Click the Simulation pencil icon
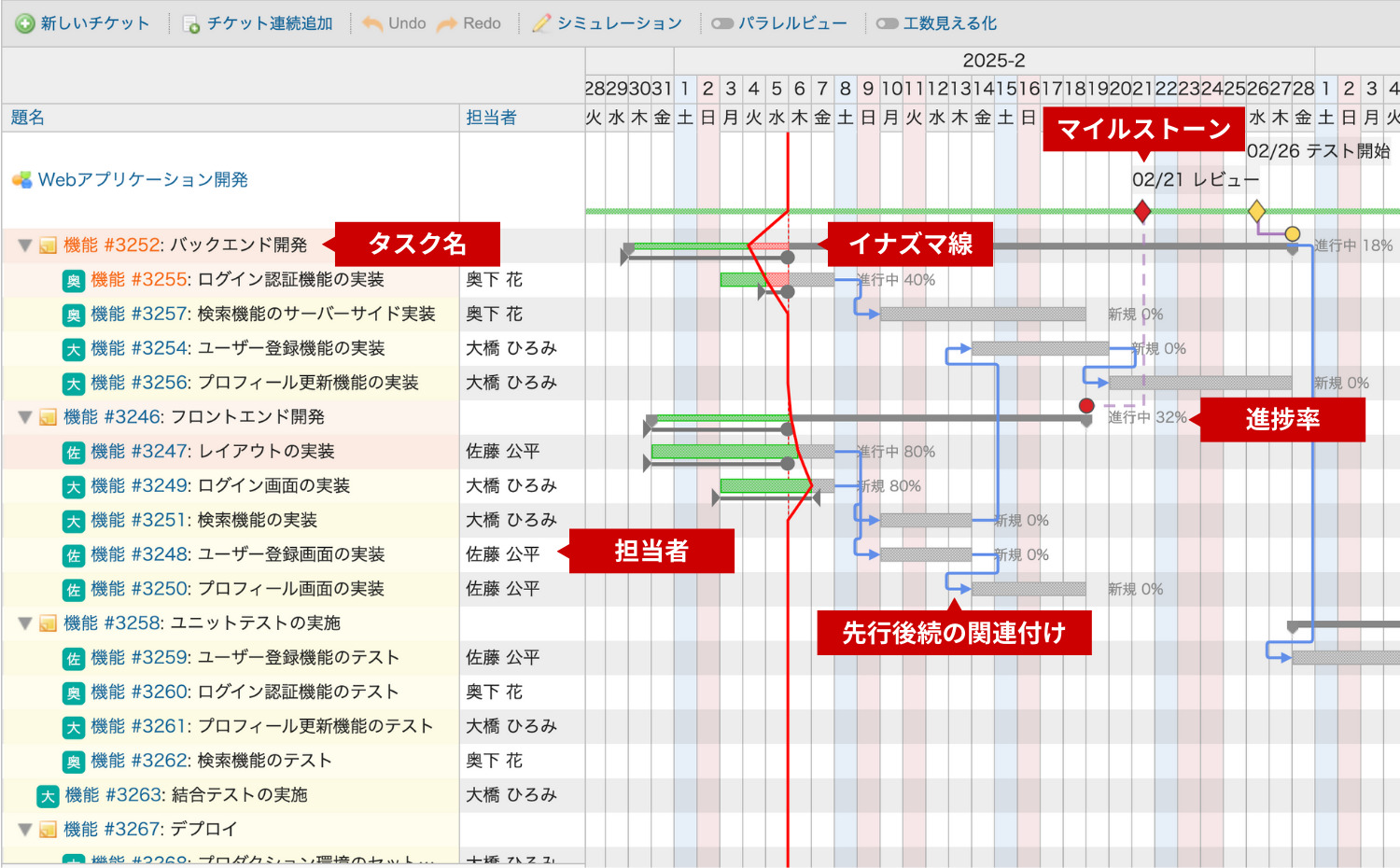1400x868 pixels. point(541,23)
